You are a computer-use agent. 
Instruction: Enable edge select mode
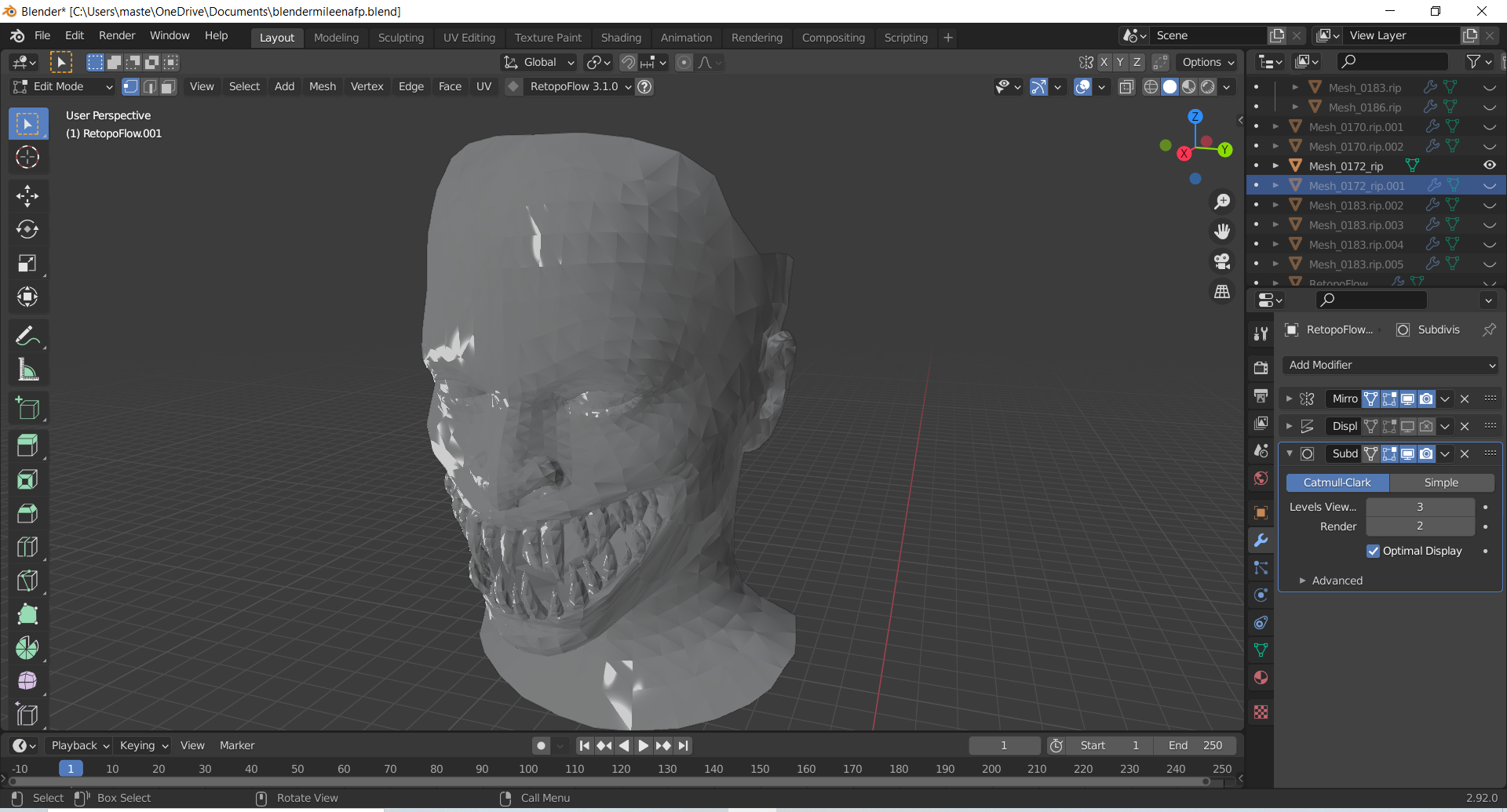(x=149, y=86)
